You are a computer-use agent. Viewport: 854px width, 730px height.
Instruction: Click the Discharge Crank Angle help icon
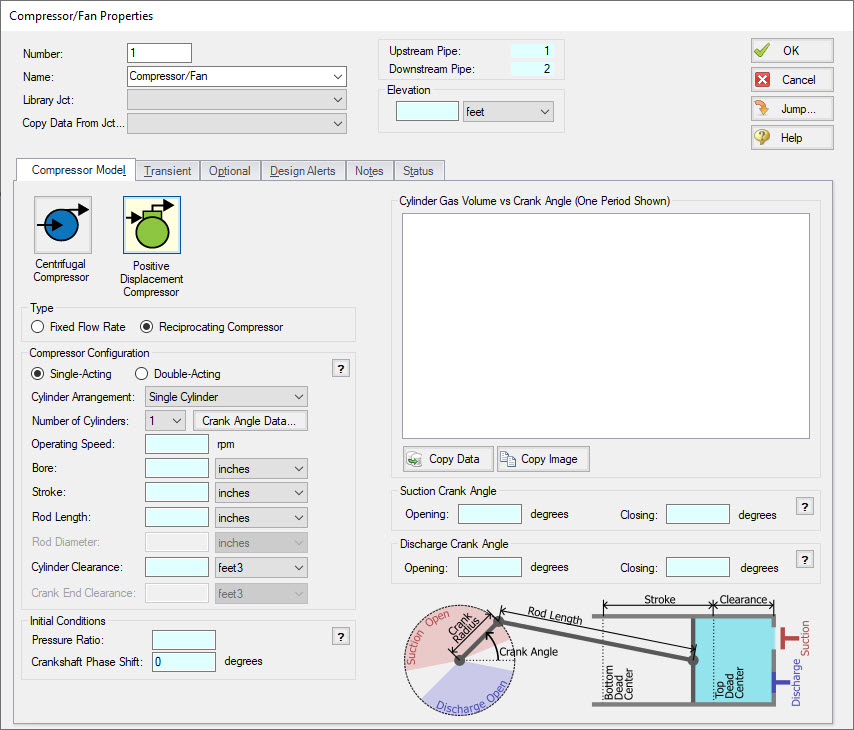804,560
